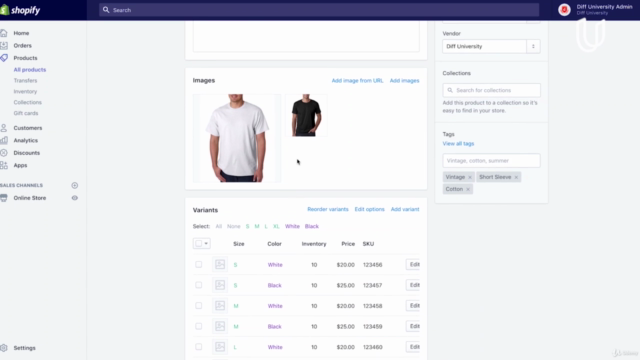Add a sales channel with plus icon
The width and height of the screenshot is (640, 360).
(x=75, y=185)
